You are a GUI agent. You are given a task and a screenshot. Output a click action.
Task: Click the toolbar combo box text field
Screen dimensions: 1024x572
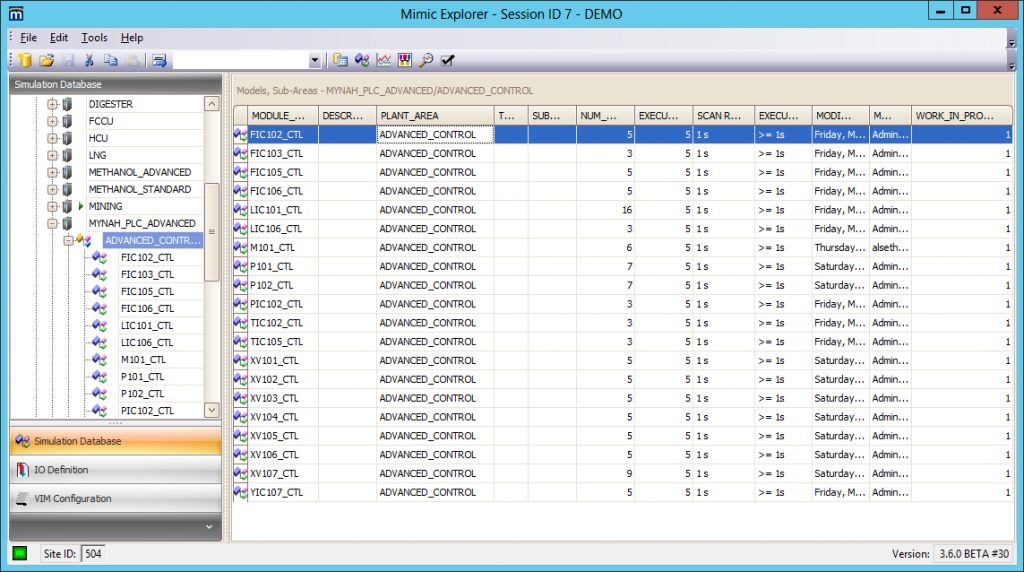(x=240, y=60)
